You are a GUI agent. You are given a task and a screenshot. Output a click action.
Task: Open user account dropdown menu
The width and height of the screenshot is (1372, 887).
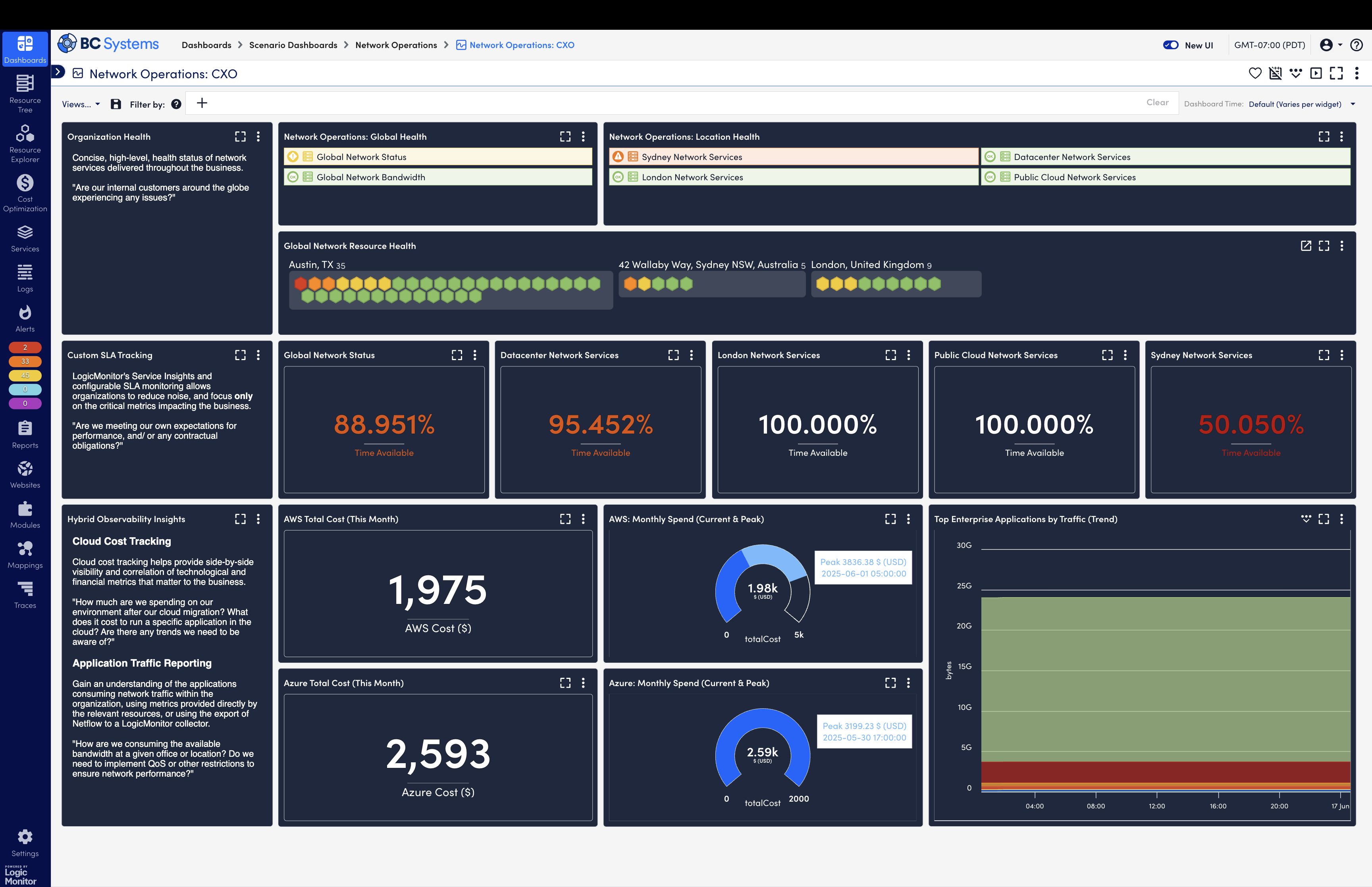1331,45
